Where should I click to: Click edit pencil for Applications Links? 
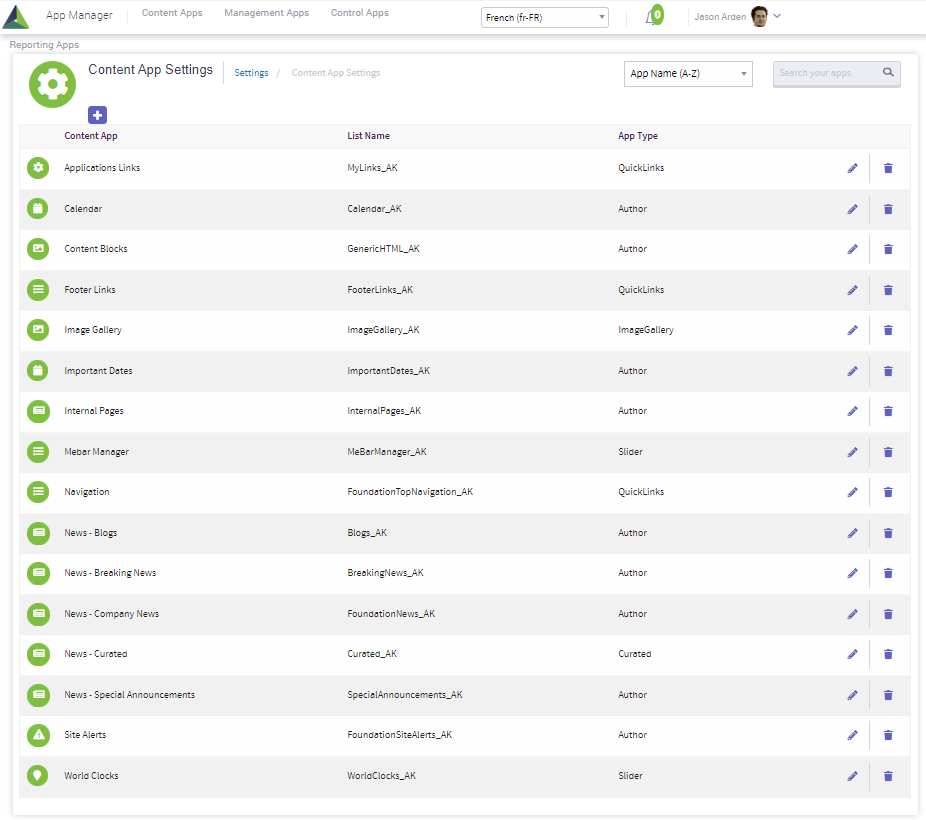pos(852,168)
